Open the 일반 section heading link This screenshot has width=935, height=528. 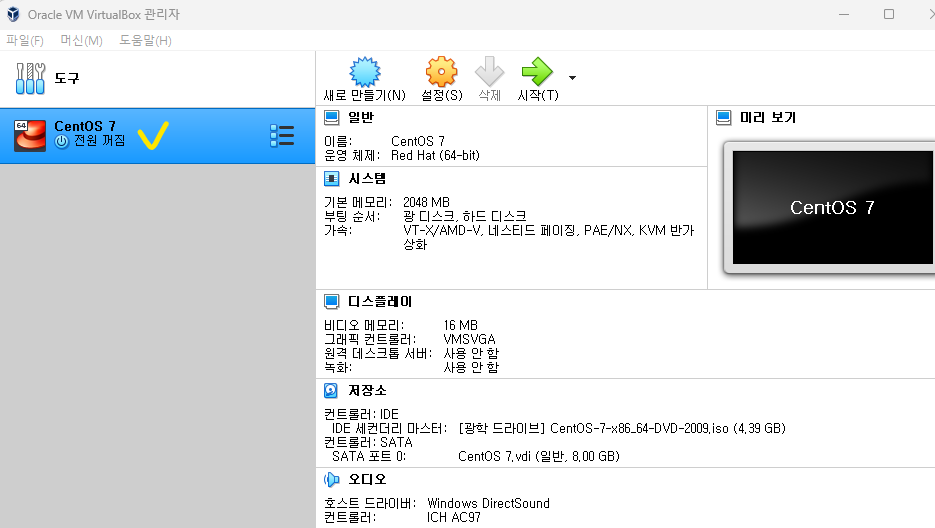pos(361,118)
